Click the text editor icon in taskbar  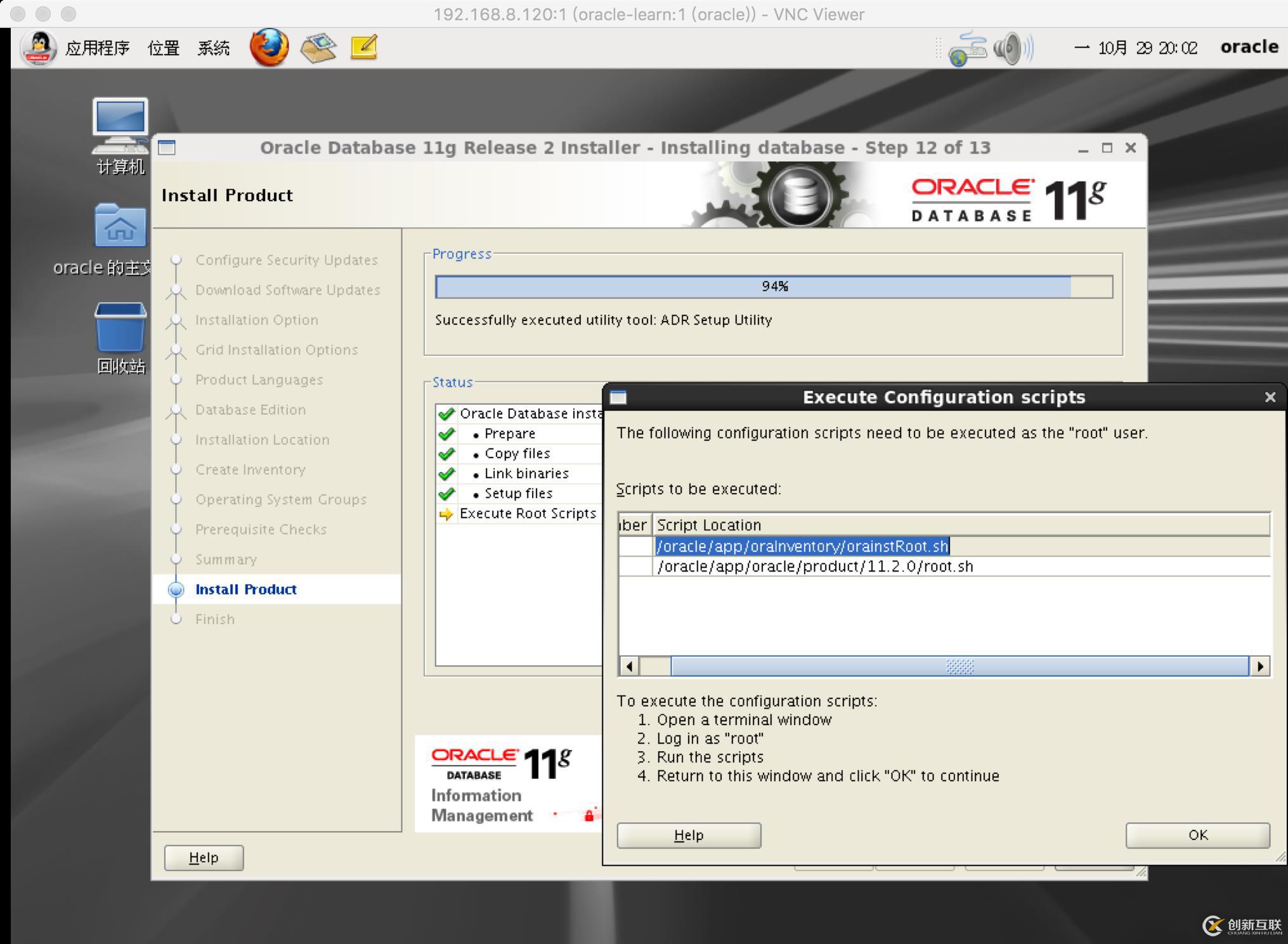coord(362,47)
